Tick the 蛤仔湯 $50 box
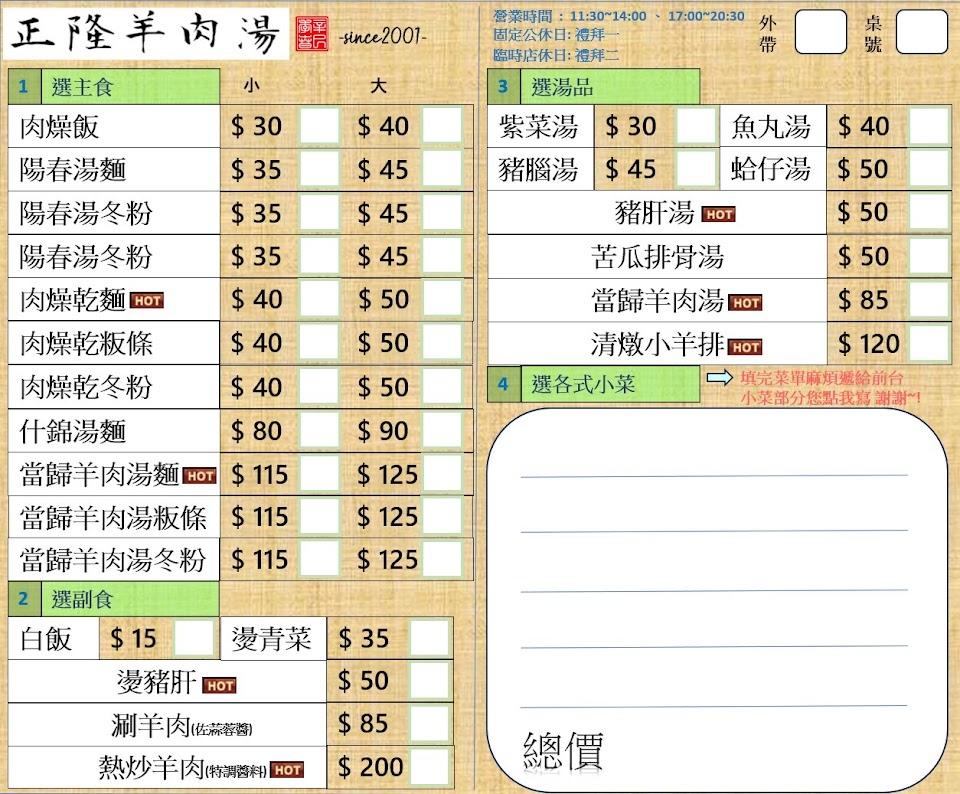 click(x=929, y=169)
